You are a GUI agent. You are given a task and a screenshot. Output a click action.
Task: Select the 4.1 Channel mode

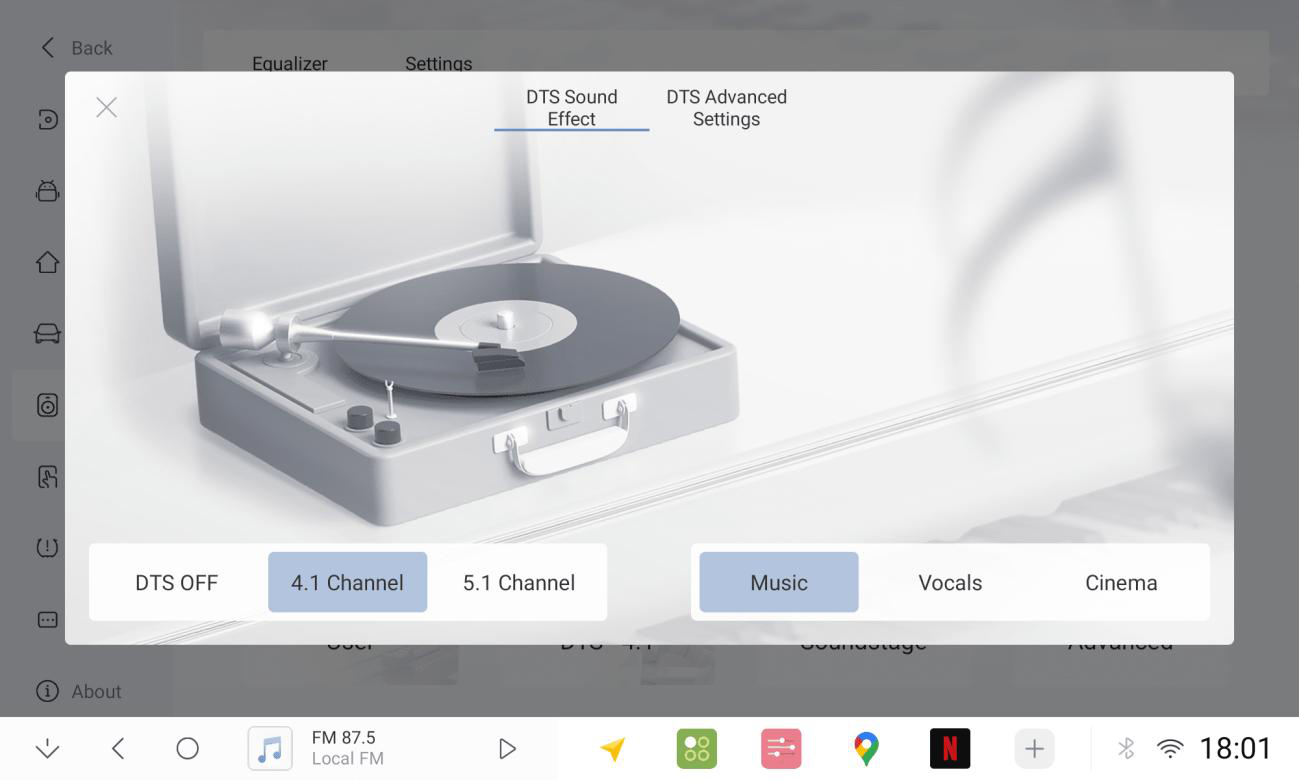347,582
